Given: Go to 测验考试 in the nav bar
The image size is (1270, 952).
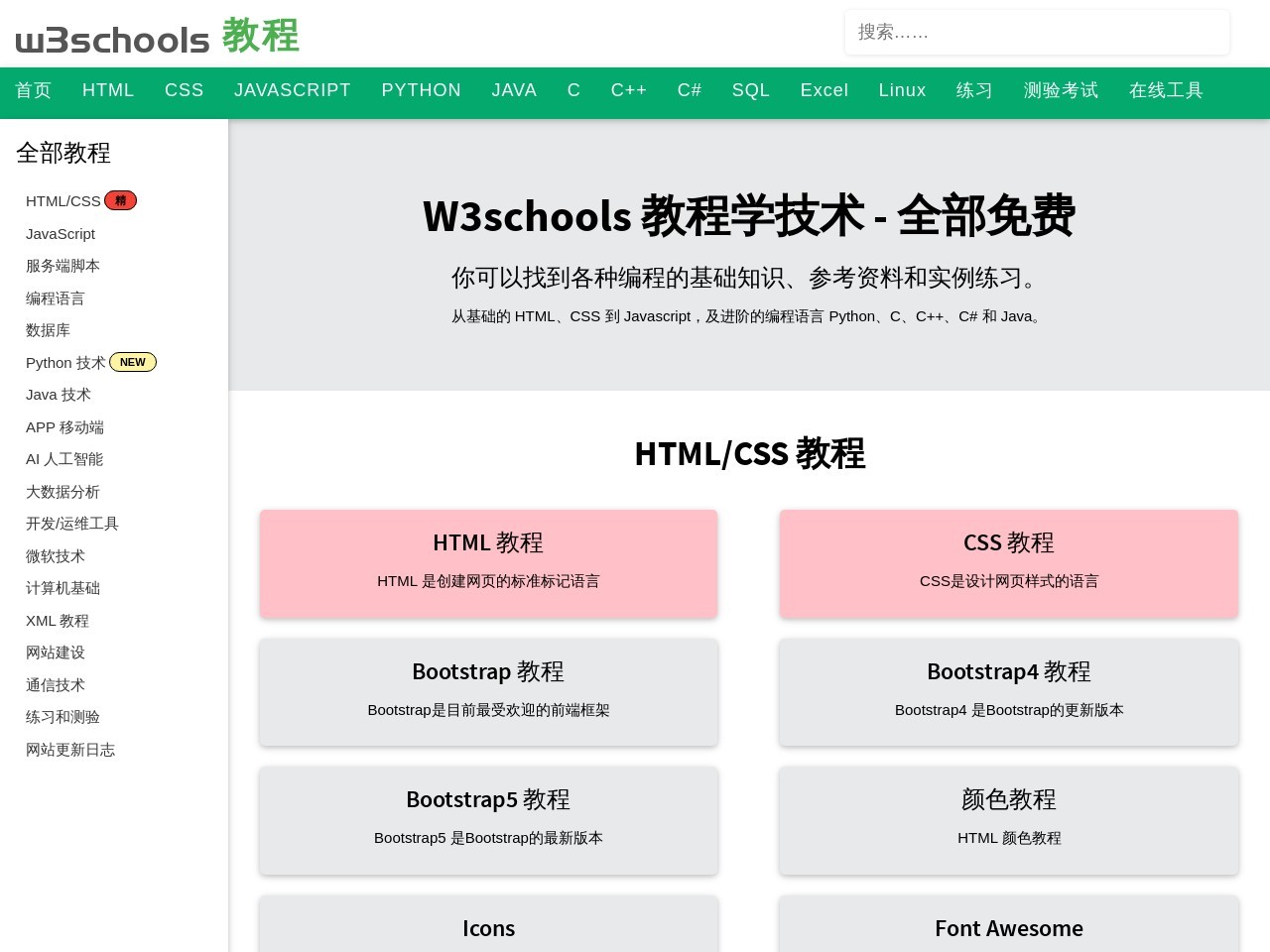Looking at the screenshot, I should [x=1062, y=90].
